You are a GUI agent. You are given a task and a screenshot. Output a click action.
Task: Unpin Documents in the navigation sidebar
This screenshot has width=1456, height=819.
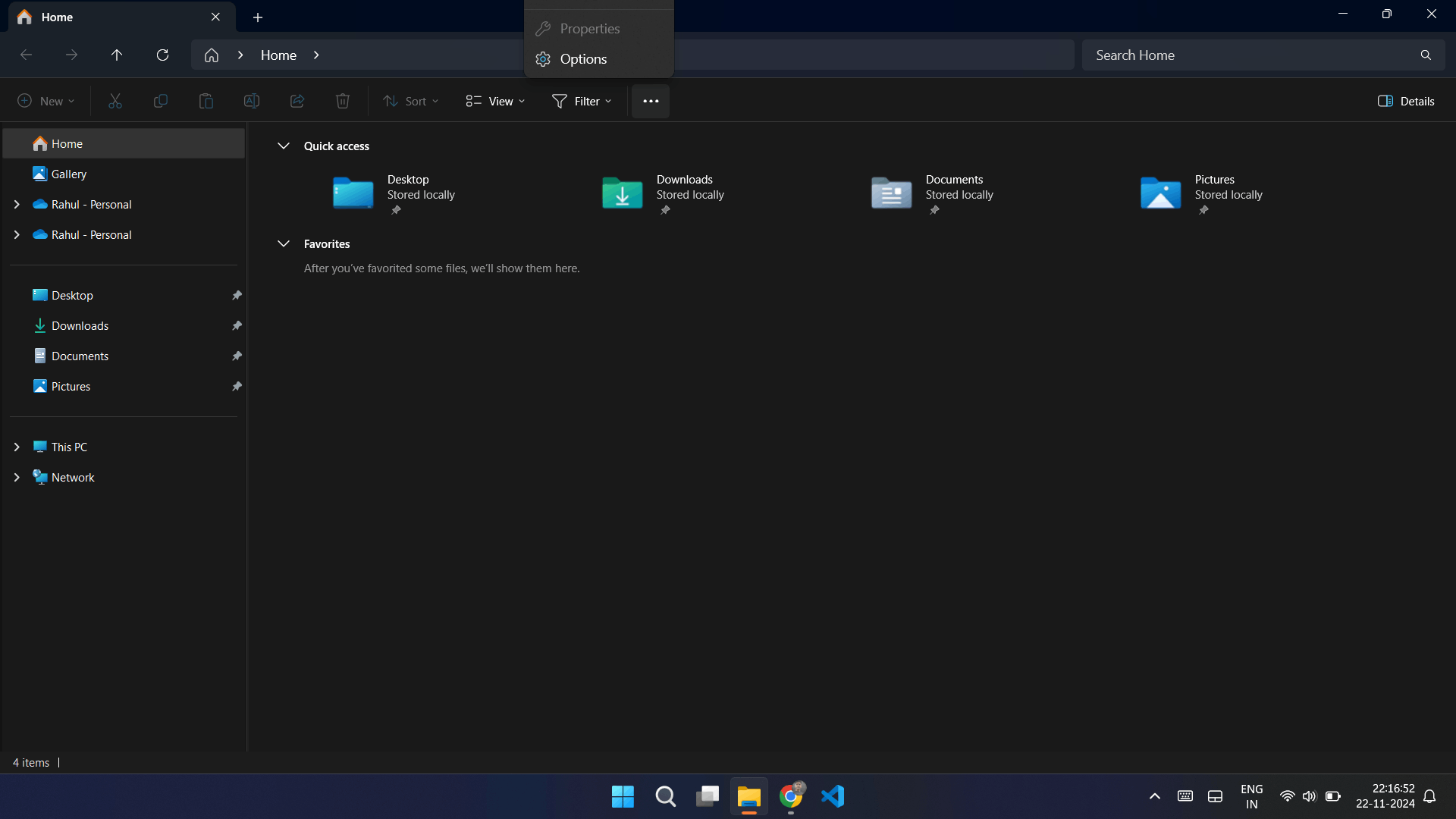pyautogui.click(x=237, y=356)
